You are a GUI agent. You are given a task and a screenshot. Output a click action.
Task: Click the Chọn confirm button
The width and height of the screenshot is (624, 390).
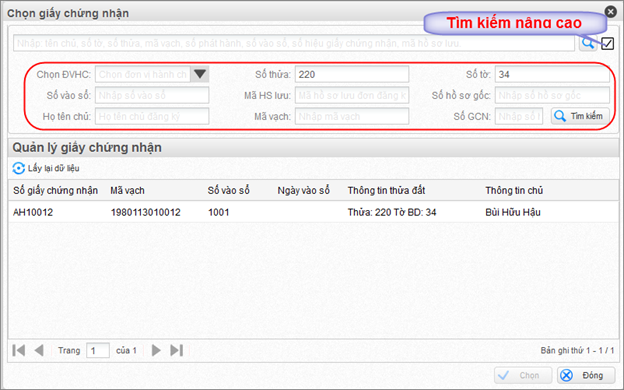[x=523, y=375]
